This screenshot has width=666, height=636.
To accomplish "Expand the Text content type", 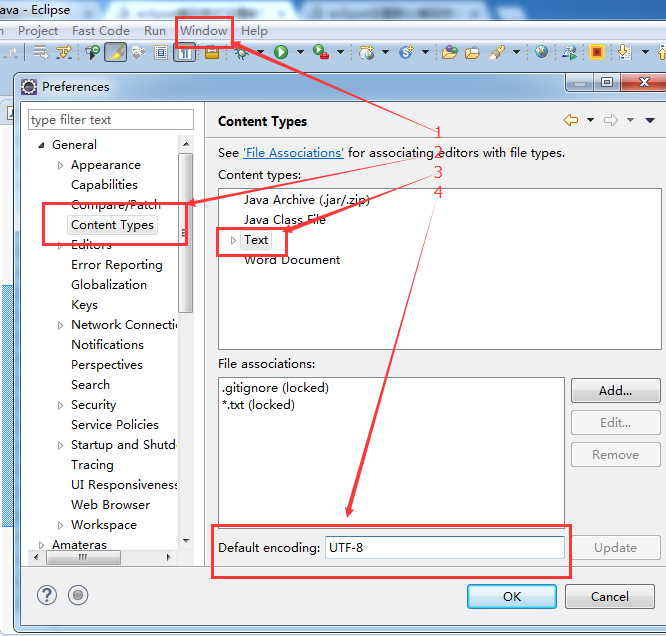I will pyautogui.click(x=233, y=240).
